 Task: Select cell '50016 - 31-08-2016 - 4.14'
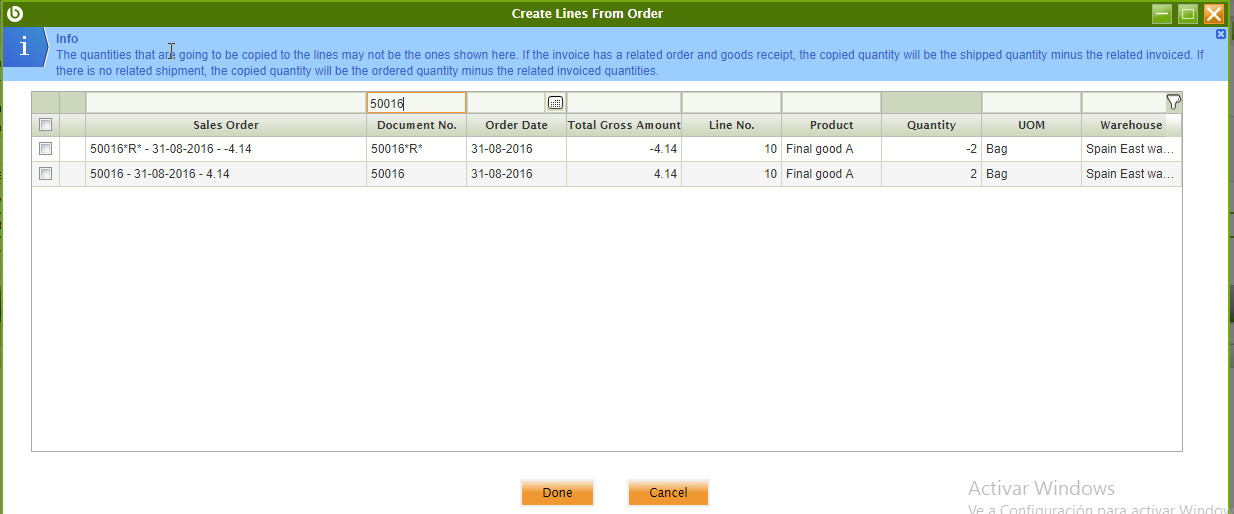pyautogui.click(x=226, y=174)
